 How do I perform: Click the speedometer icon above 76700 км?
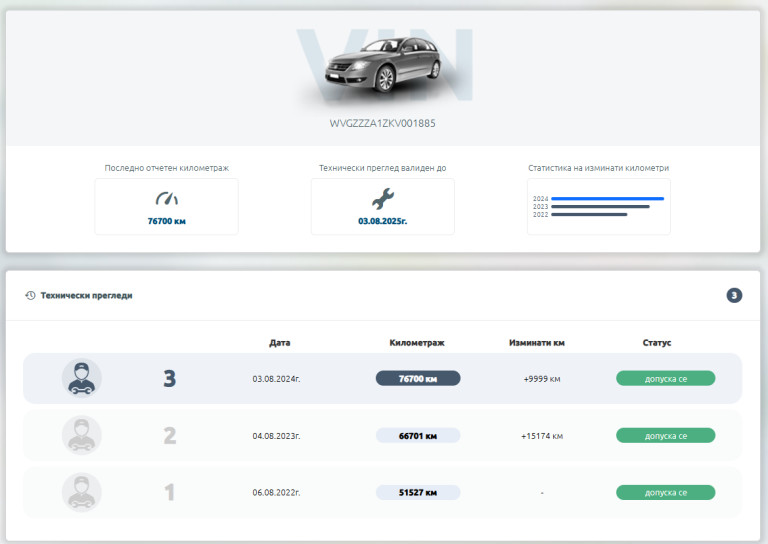click(x=166, y=198)
